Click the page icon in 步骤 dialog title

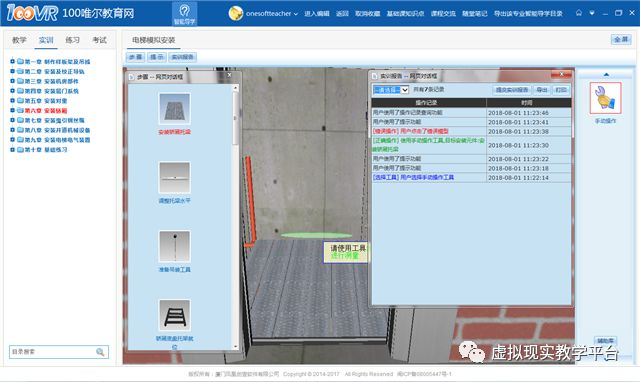pos(131,77)
